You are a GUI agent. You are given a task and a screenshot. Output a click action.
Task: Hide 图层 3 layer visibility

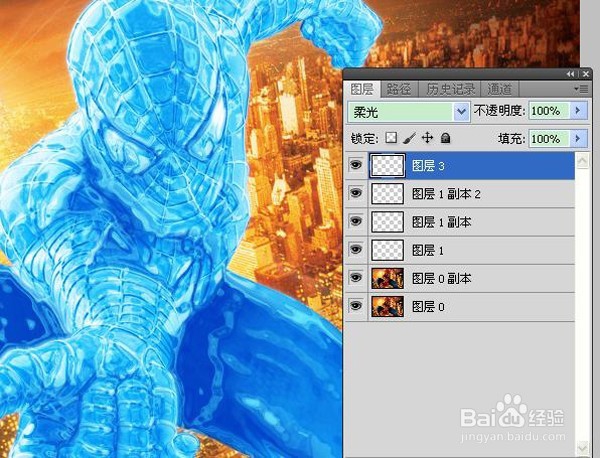coord(355,165)
